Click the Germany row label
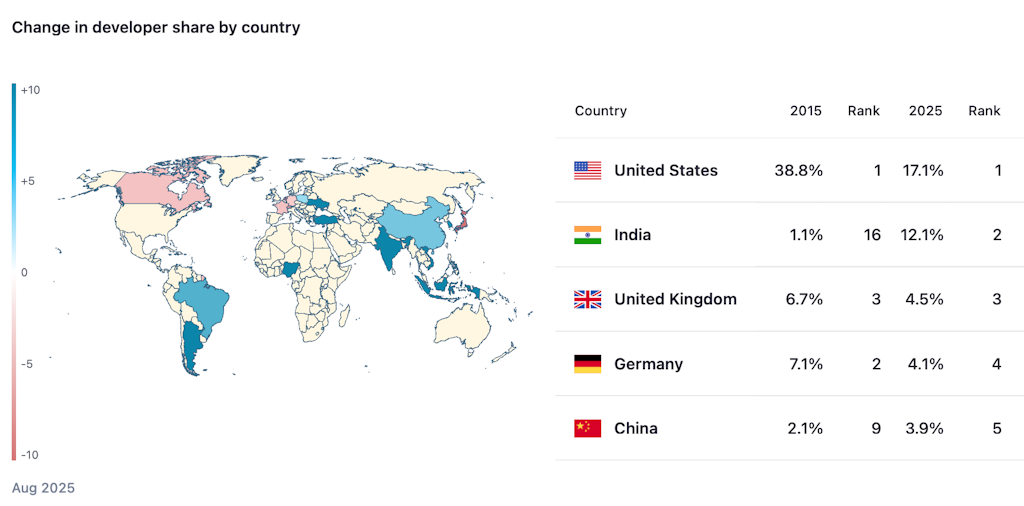1024x506 pixels. pos(648,364)
